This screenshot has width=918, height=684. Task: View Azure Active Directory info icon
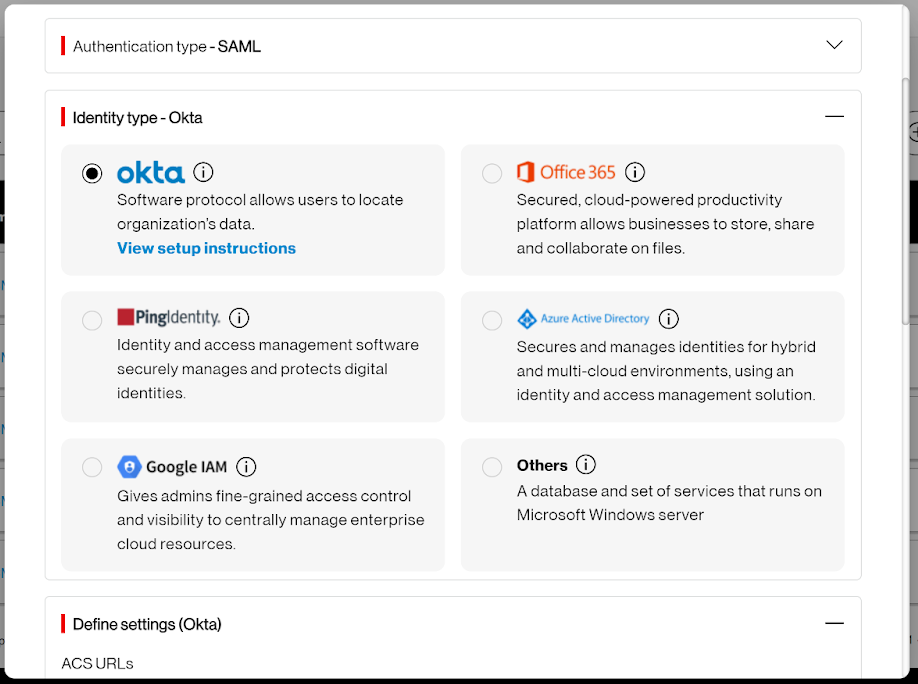pyautogui.click(x=669, y=319)
